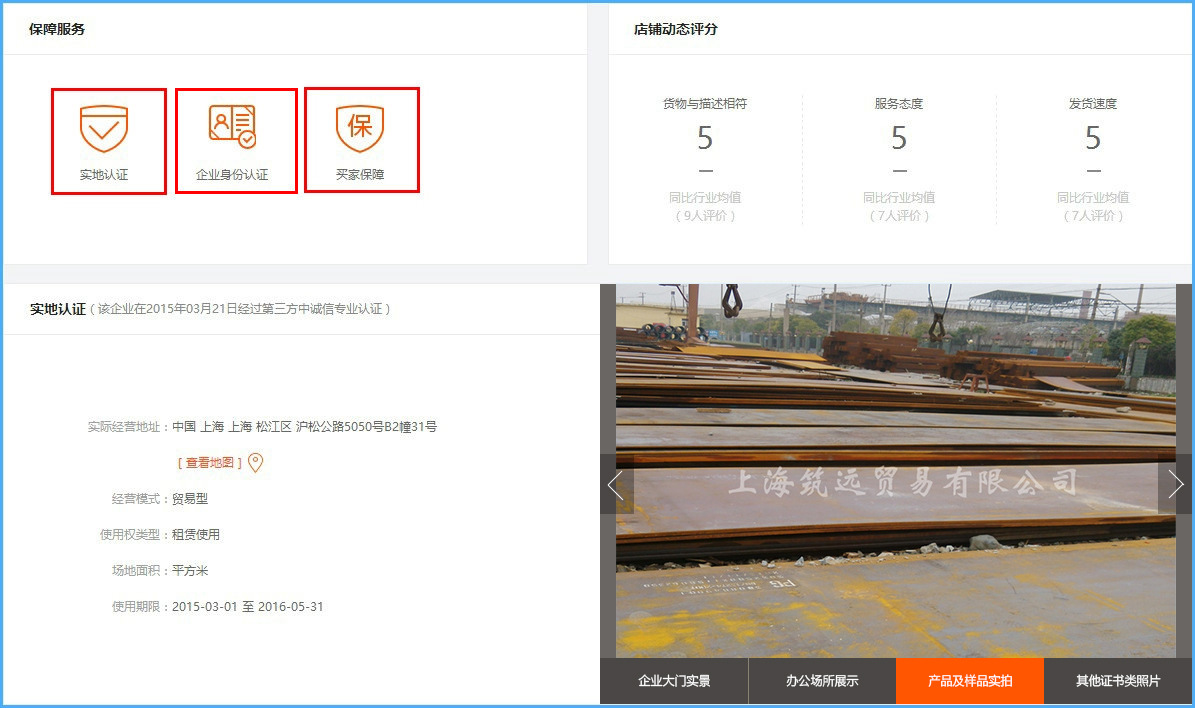Click the （7人评价） under 服务态度
Image resolution: width=1195 pixels, height=708 pixels.
tap(899, 216)
